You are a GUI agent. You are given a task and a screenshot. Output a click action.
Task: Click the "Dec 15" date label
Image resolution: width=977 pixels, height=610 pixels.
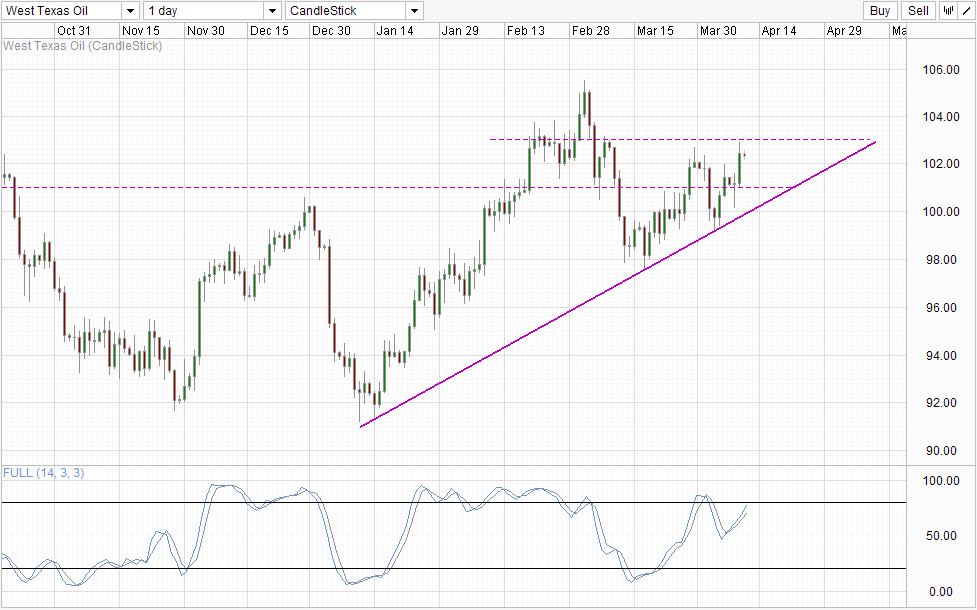pyautogui.click(x=269, y=31)
